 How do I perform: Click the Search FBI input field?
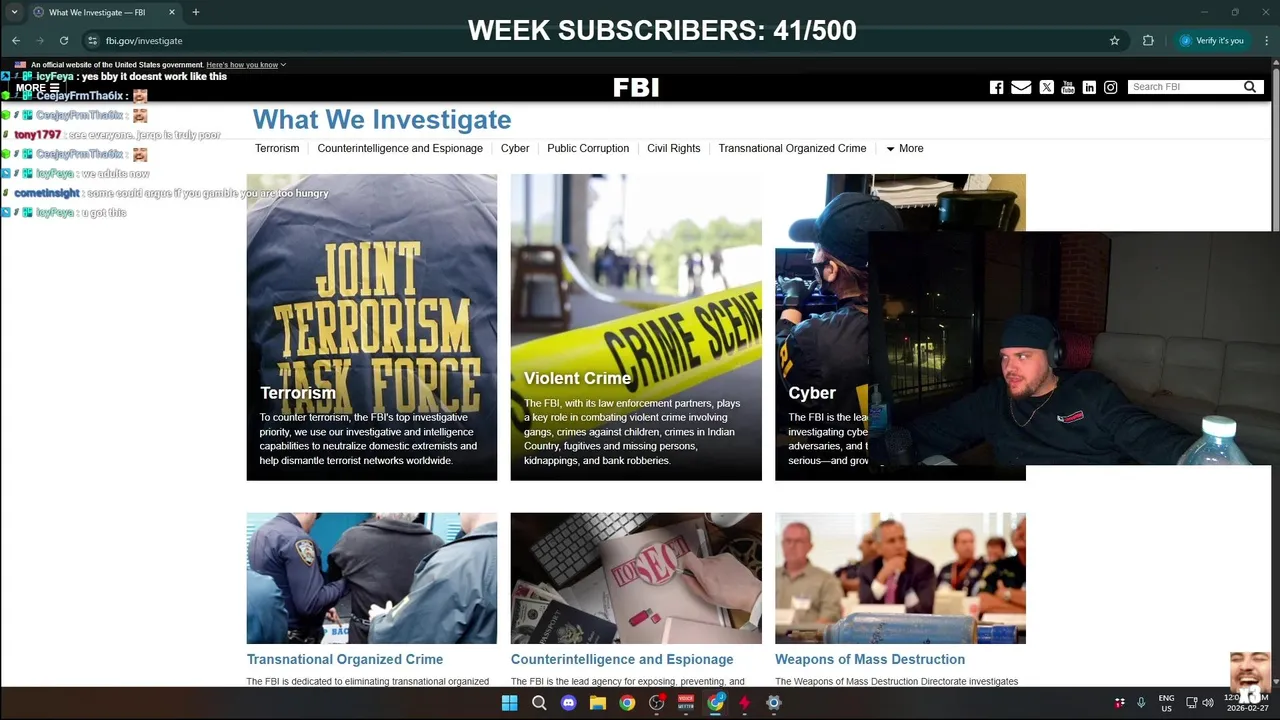1185,87
